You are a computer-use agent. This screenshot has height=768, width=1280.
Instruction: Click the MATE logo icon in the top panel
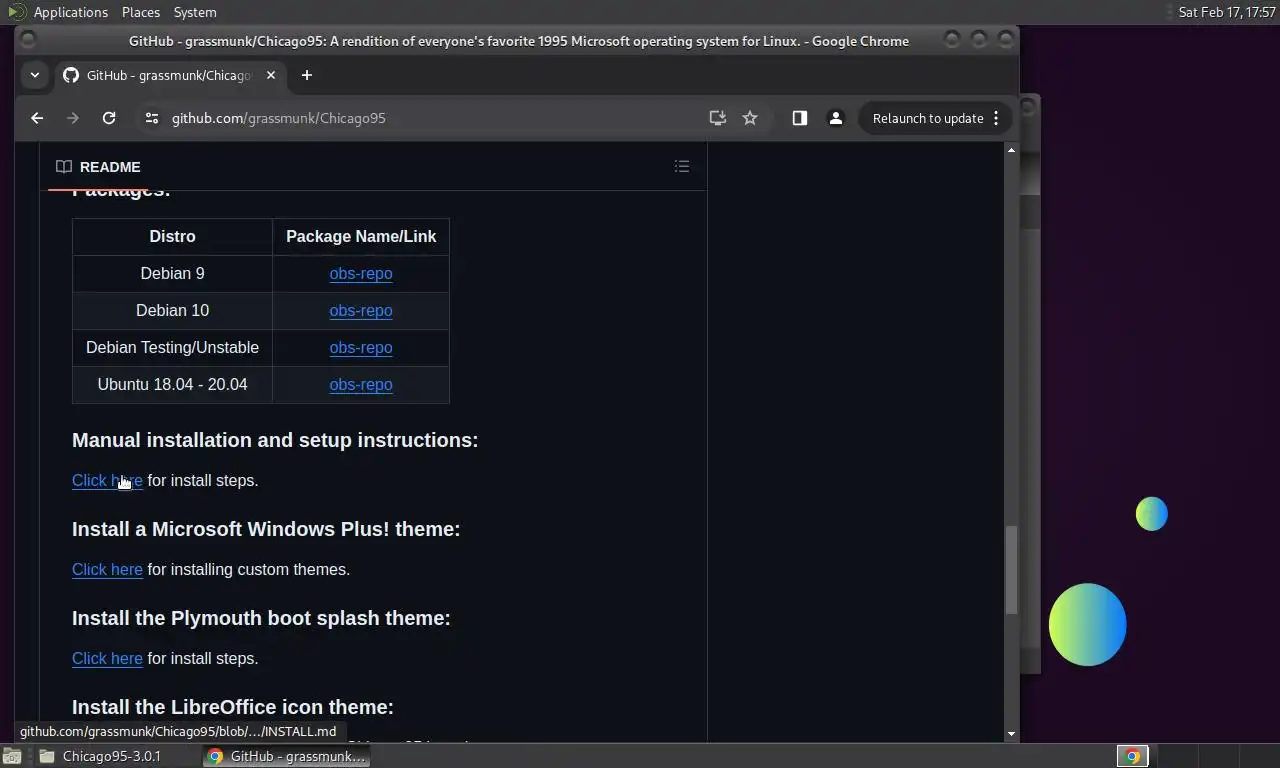tap(16, 12)
